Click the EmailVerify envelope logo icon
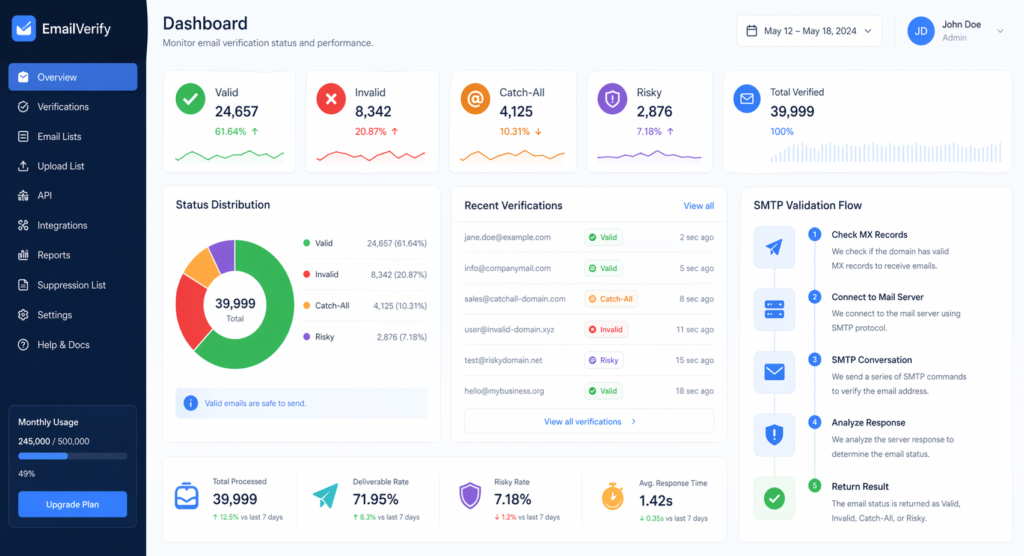Viewport: 1024px width, 556px height. [x=24, y=29]
